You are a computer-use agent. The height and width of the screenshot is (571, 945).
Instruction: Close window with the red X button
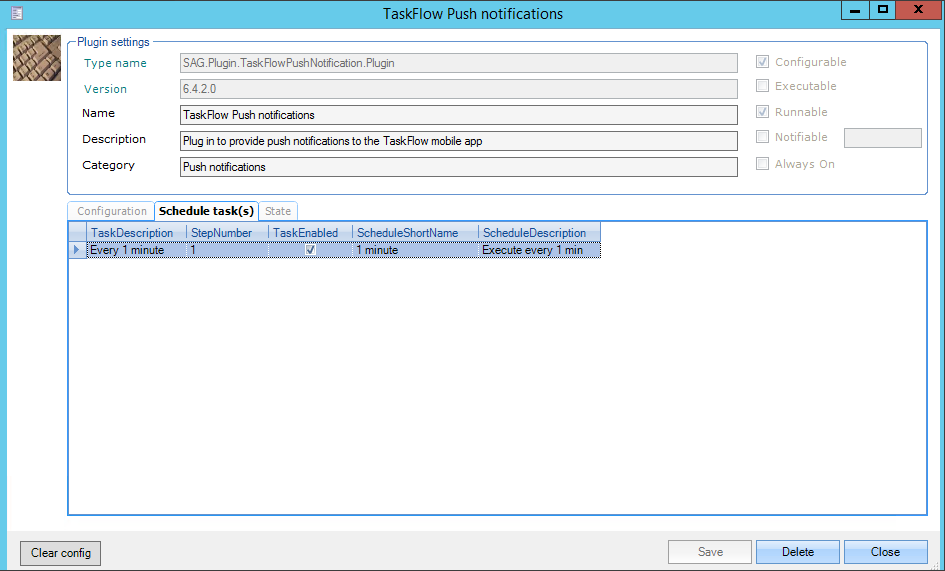pos(918,10)
